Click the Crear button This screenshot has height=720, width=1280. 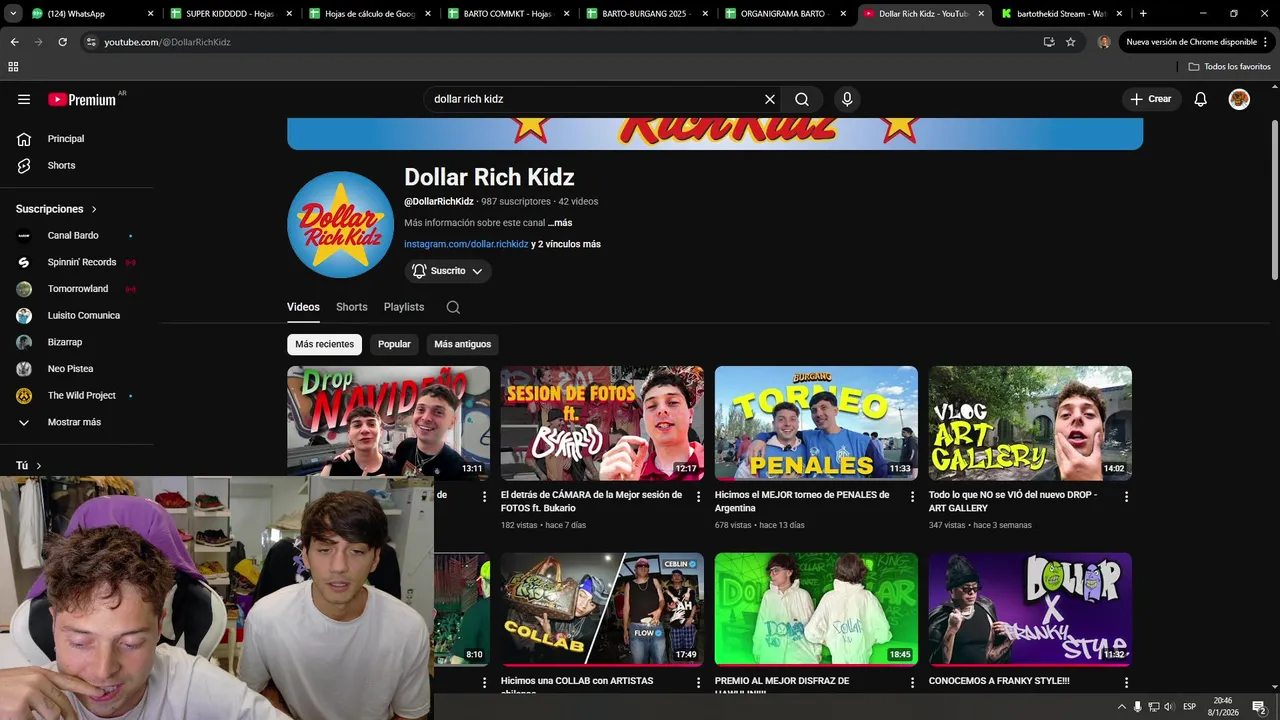(x=1151, y=99)
